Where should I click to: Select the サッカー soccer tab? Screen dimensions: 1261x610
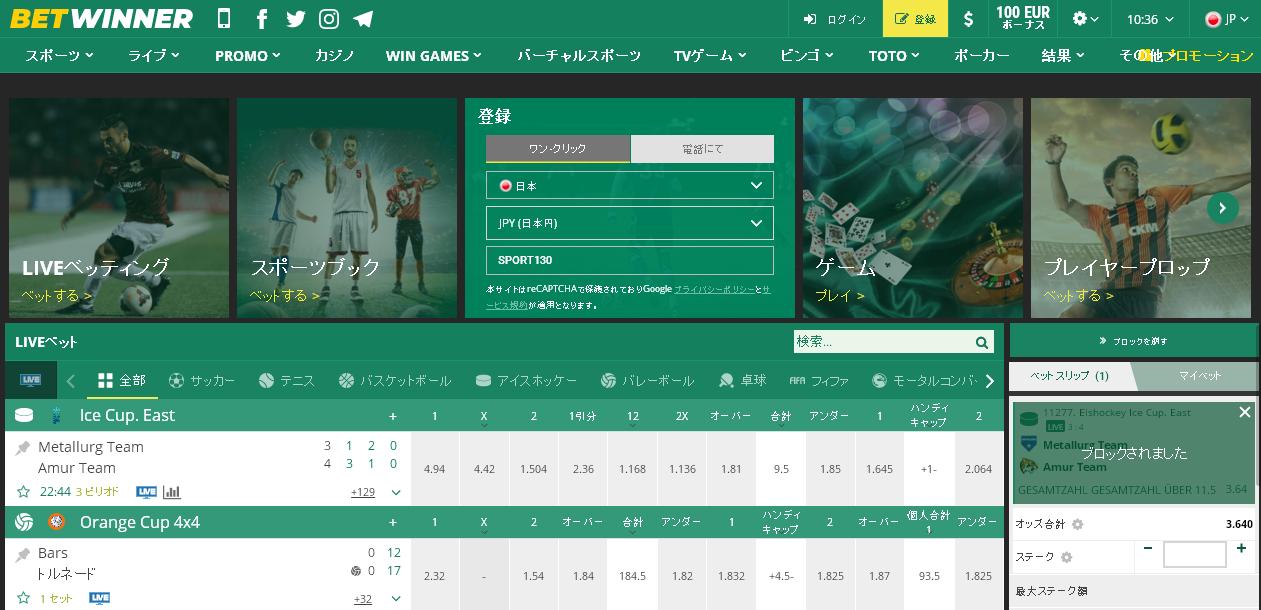pyautogui.click(x=202, y=380)
